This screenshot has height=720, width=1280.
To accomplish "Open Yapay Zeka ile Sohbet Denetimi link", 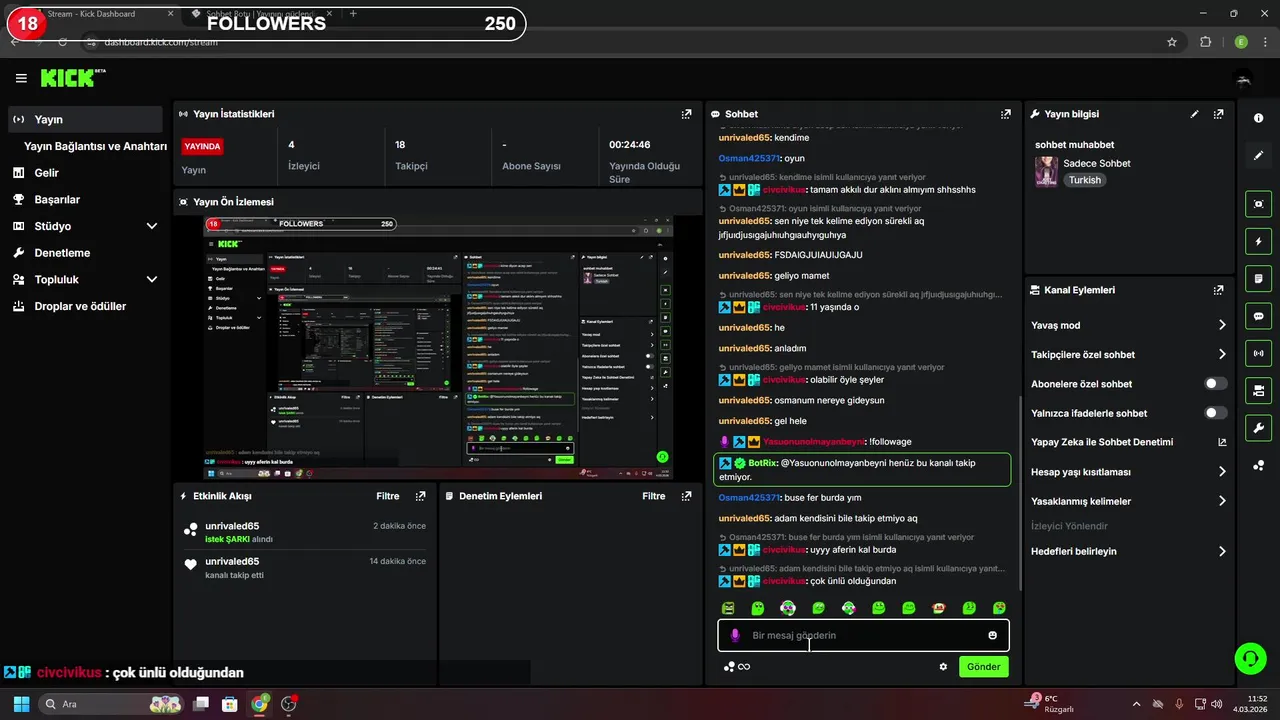I will tap(1128, 442).
